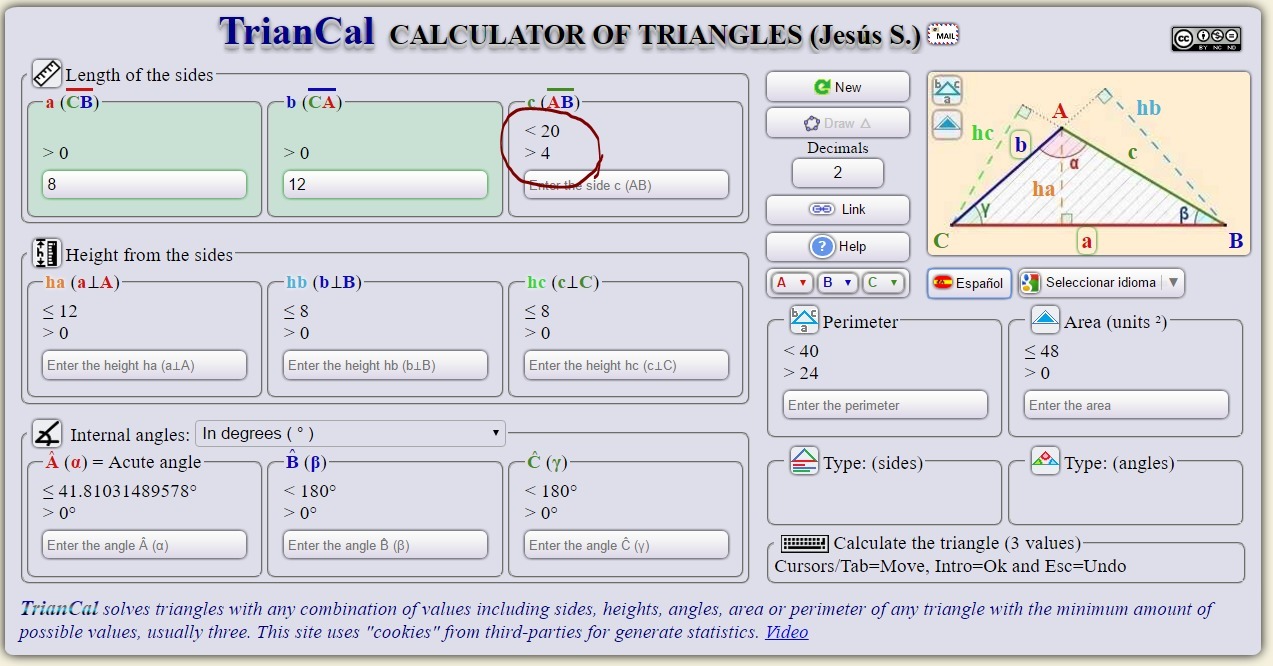Click the Draw triangle button
This screenshot has width=1273, height=666.
[838, 123]
